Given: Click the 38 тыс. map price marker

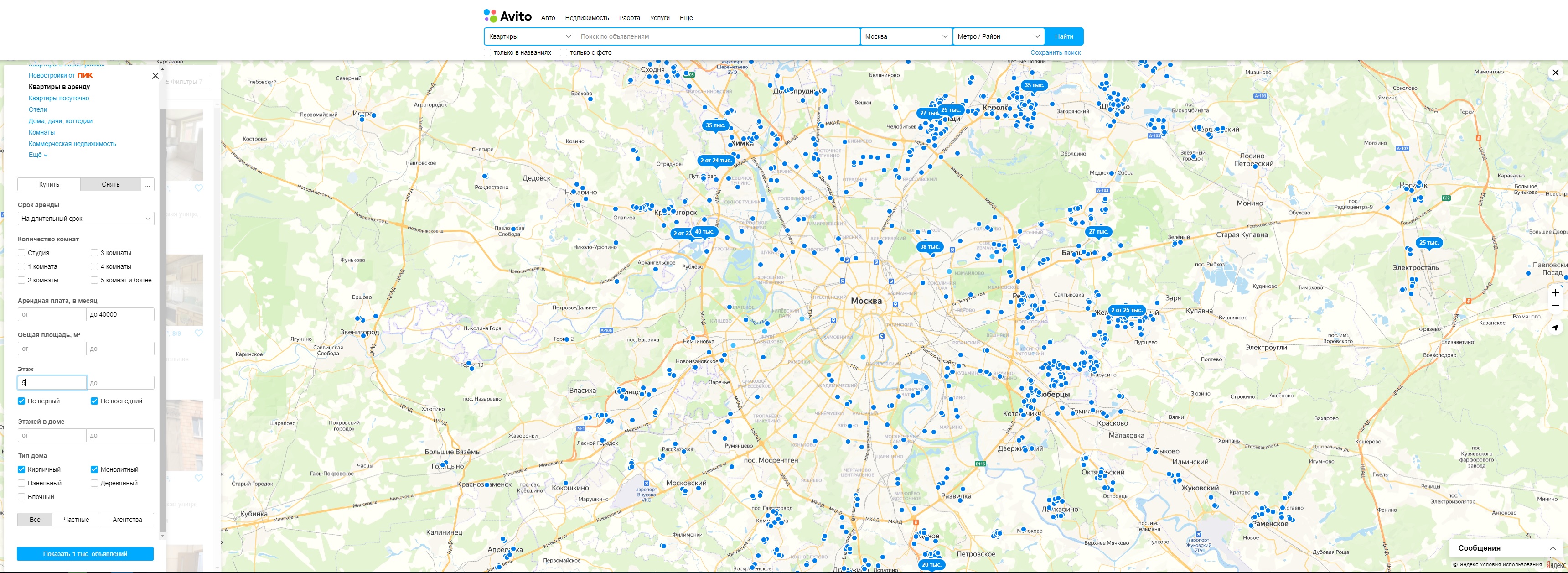Looking at the screenshot, I should (930, 247).
